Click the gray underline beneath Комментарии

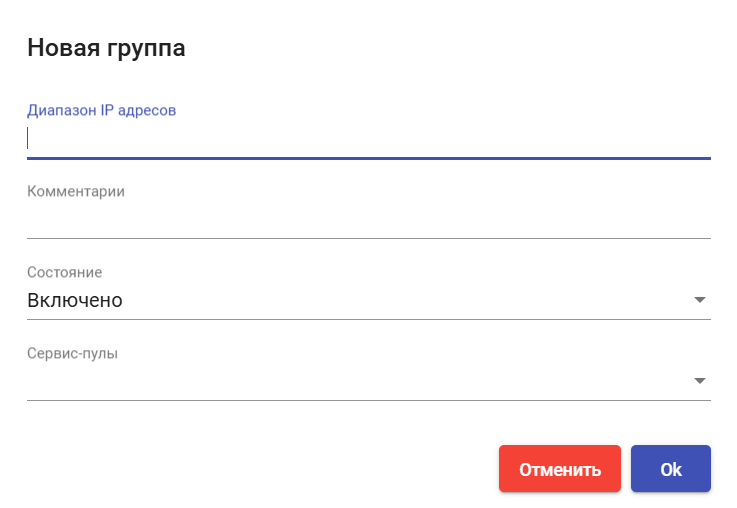[368, 238]
